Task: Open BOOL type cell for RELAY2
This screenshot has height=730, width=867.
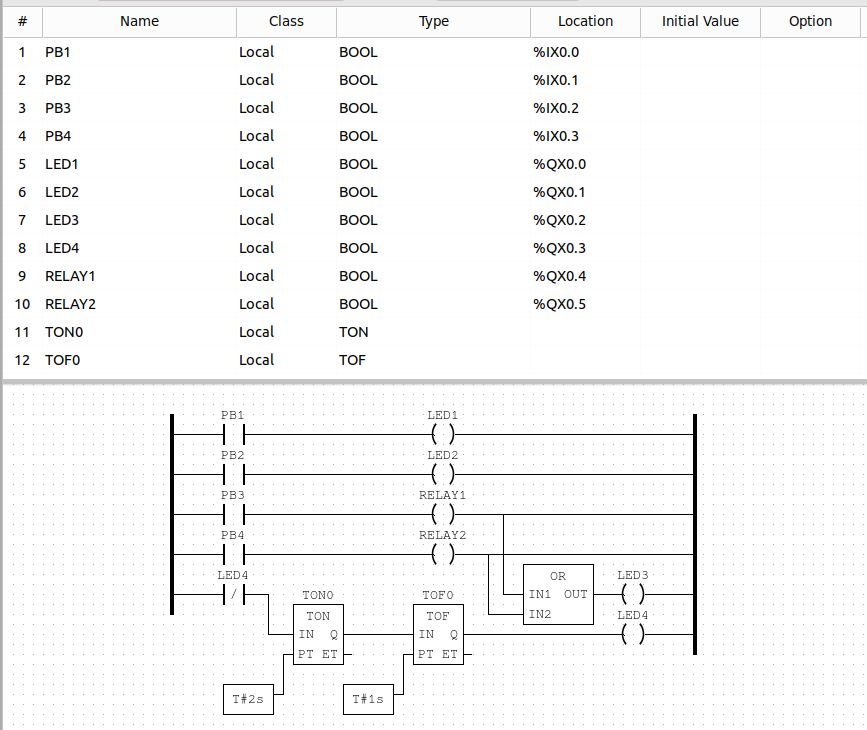Action: (x=358, y=304)
